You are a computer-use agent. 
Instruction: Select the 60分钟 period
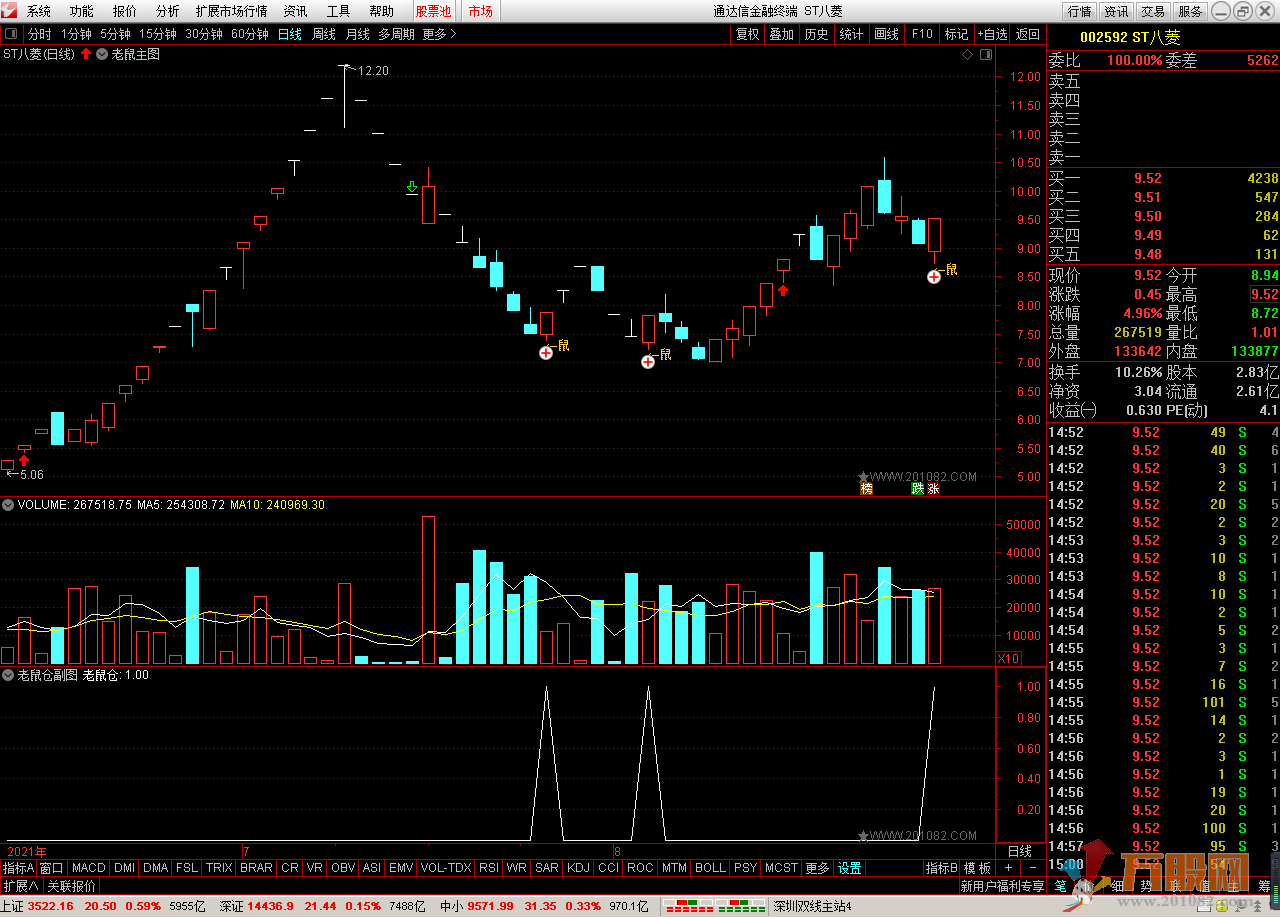tap(250, 34)
